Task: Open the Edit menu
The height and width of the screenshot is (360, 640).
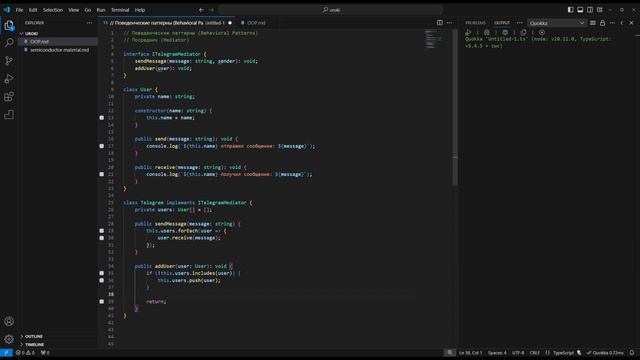Action: [x=33, y=10]
